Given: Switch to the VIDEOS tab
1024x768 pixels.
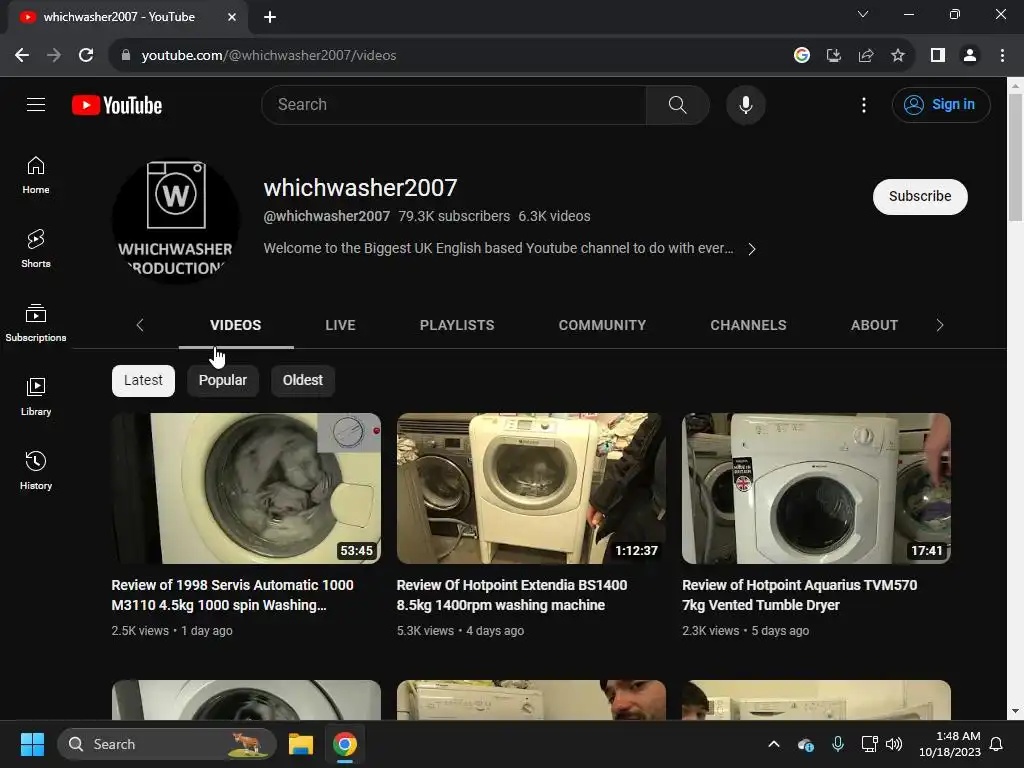Looking at the screenshot, I should (x=236, y=325).
